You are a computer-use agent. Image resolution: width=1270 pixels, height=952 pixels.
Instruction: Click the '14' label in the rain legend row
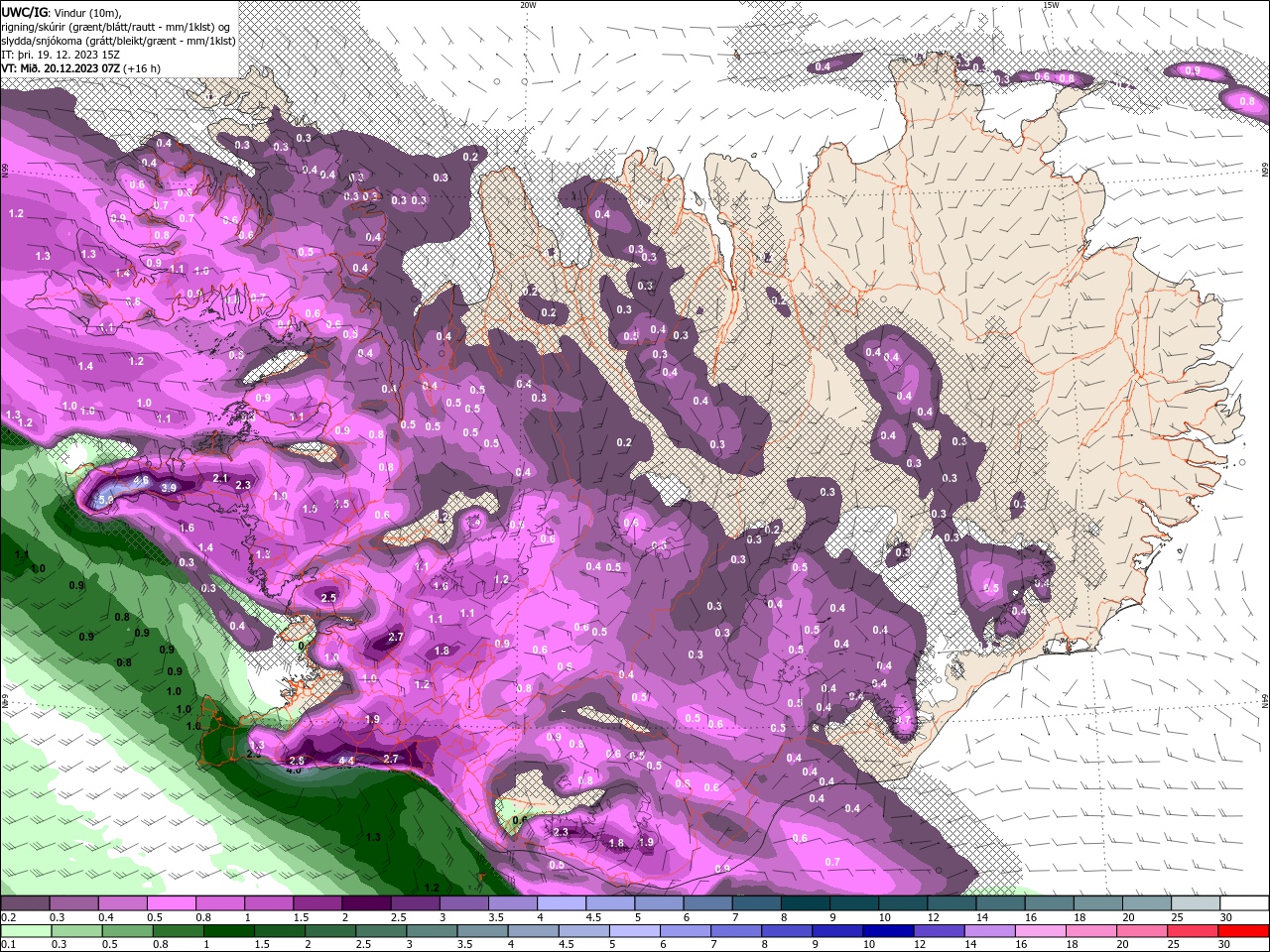[970, 944]
